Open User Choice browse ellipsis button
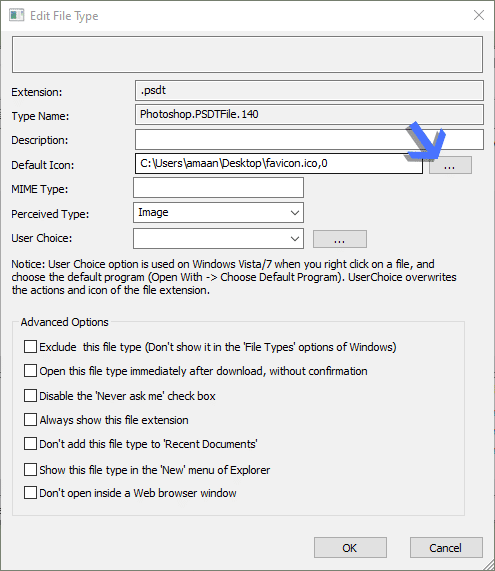The height and width of the screenshot is (571, 495). [x=340, y=239]
